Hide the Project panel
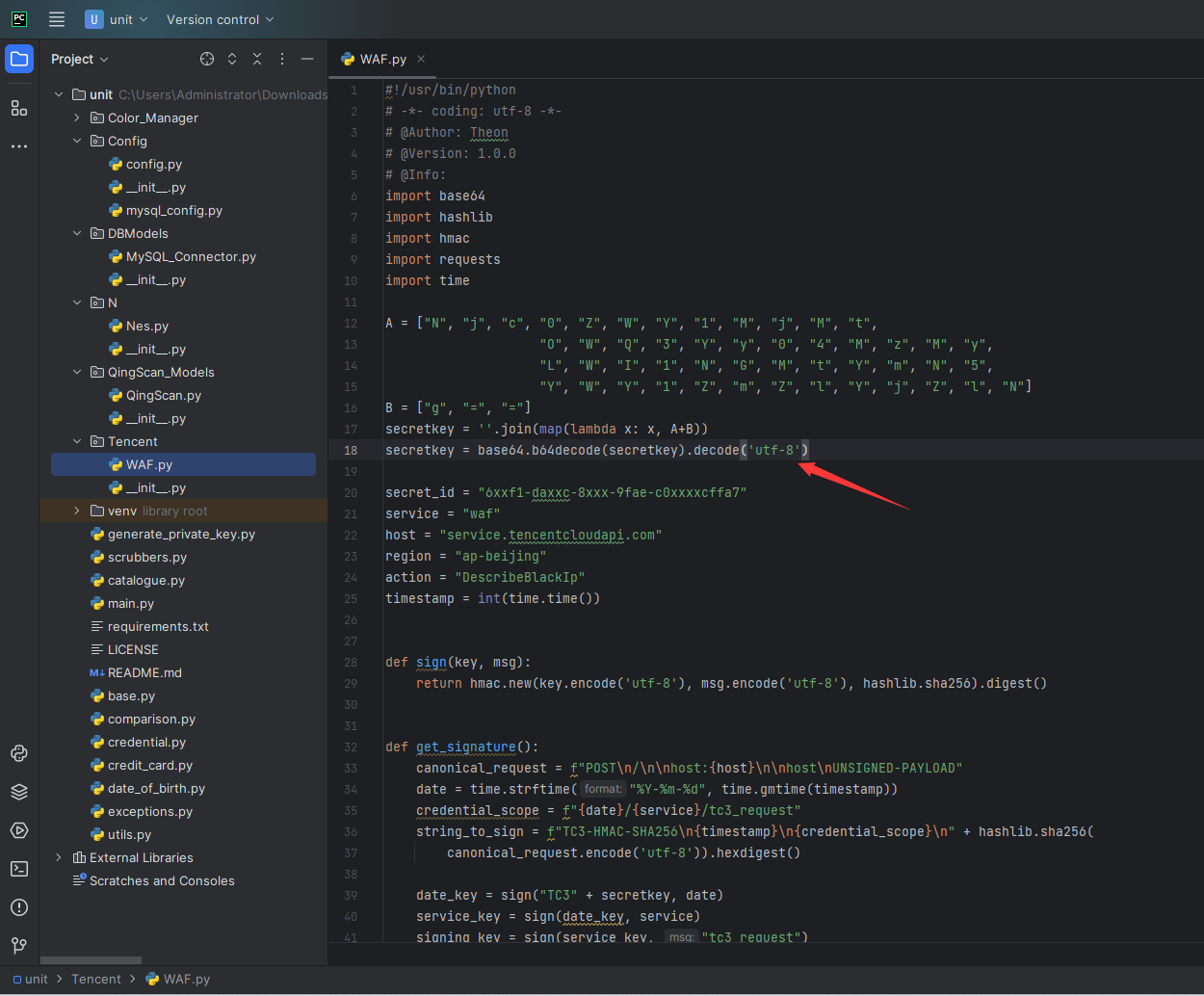 (307, 59)
